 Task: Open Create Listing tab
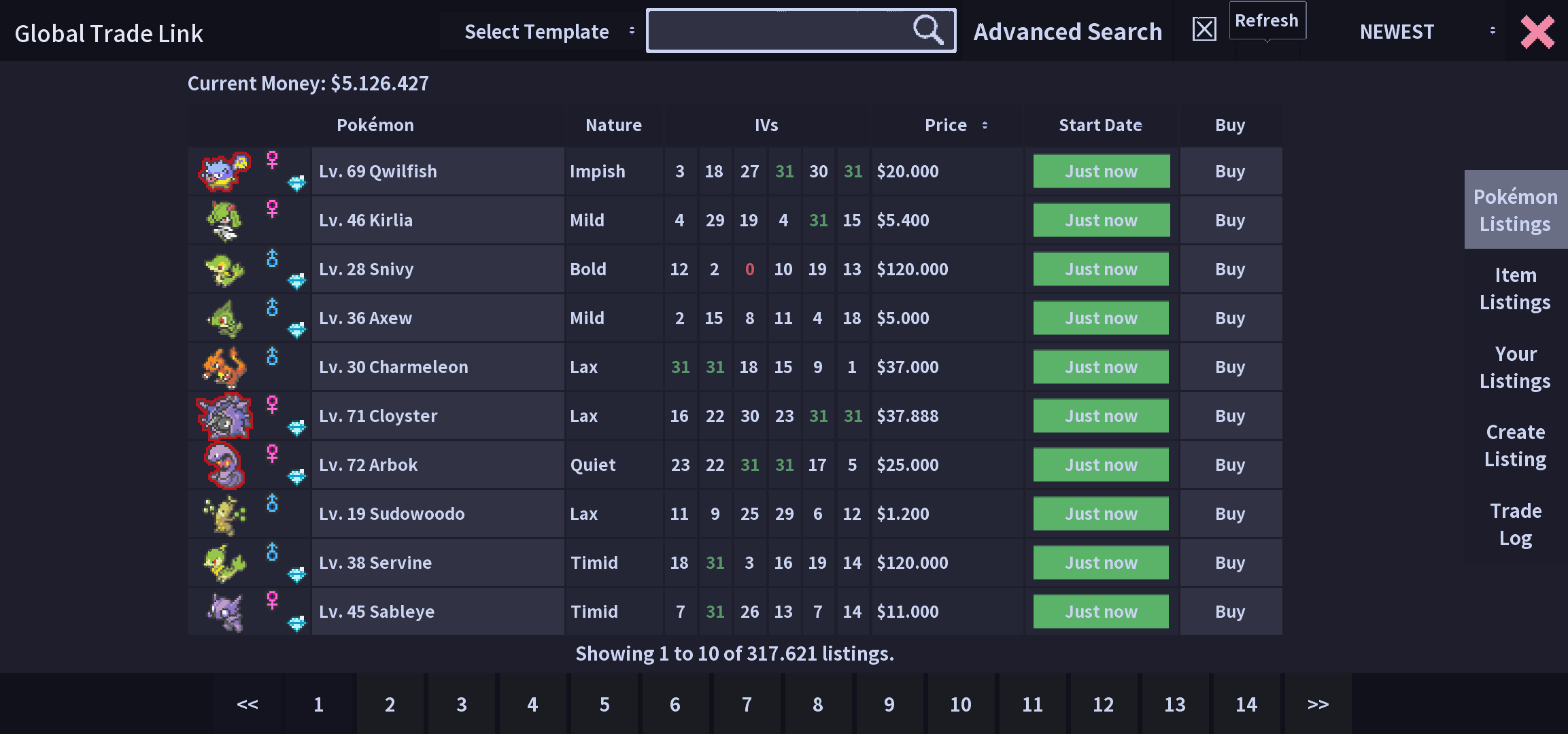coord(1516,445)
